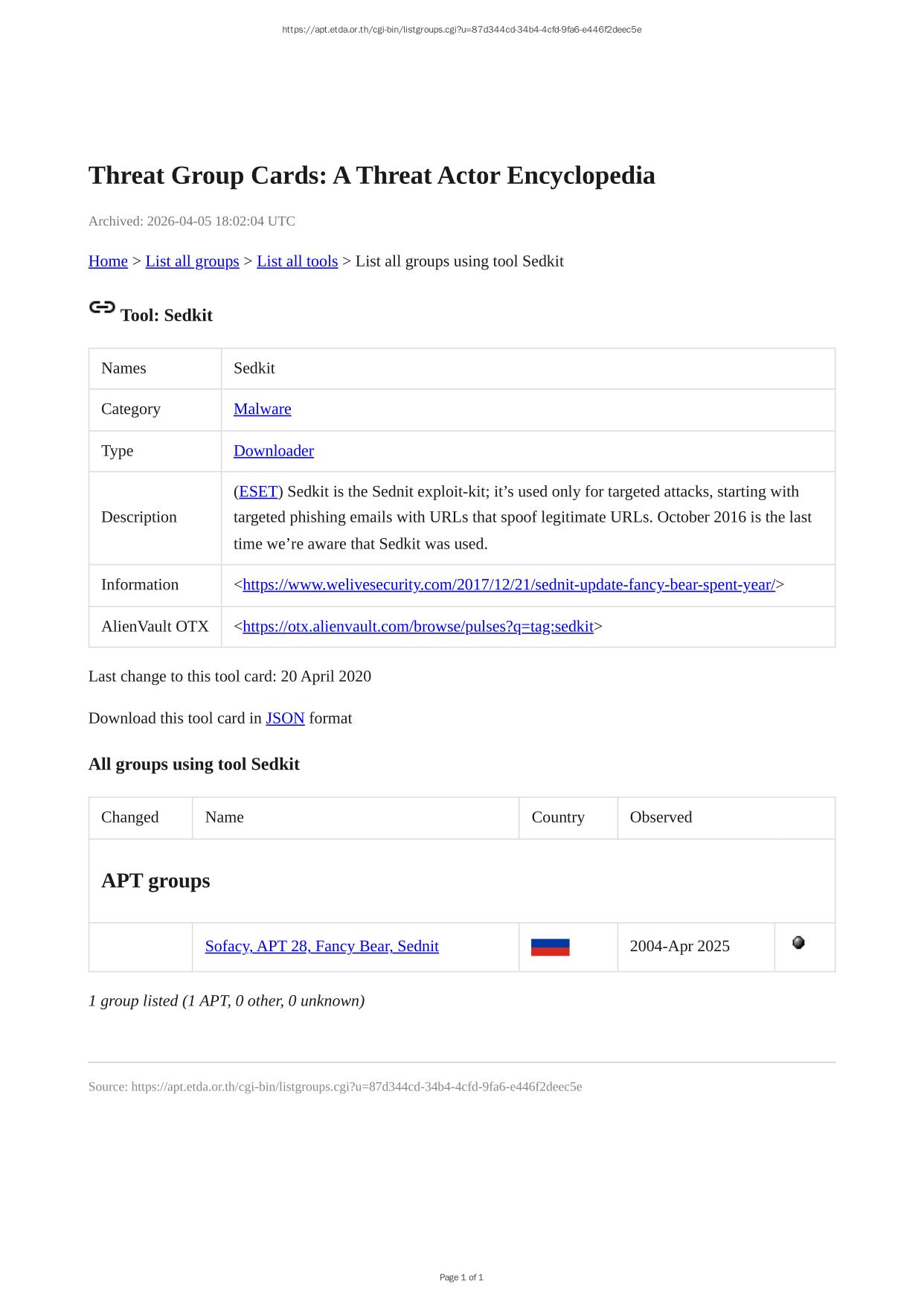Open the Malware category link
Image resolution: width=924 pixels, height=1307 pixels.
(262, 409)
